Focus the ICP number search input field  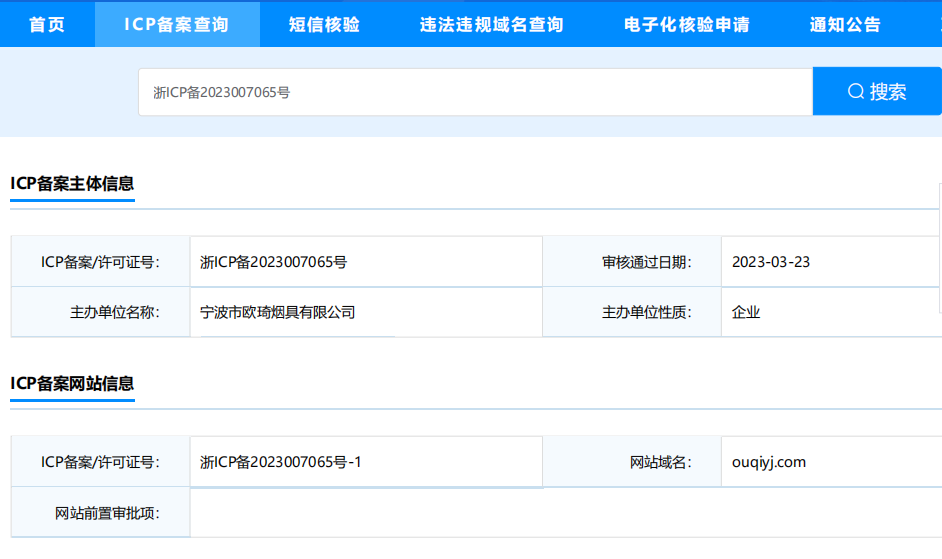475,92
